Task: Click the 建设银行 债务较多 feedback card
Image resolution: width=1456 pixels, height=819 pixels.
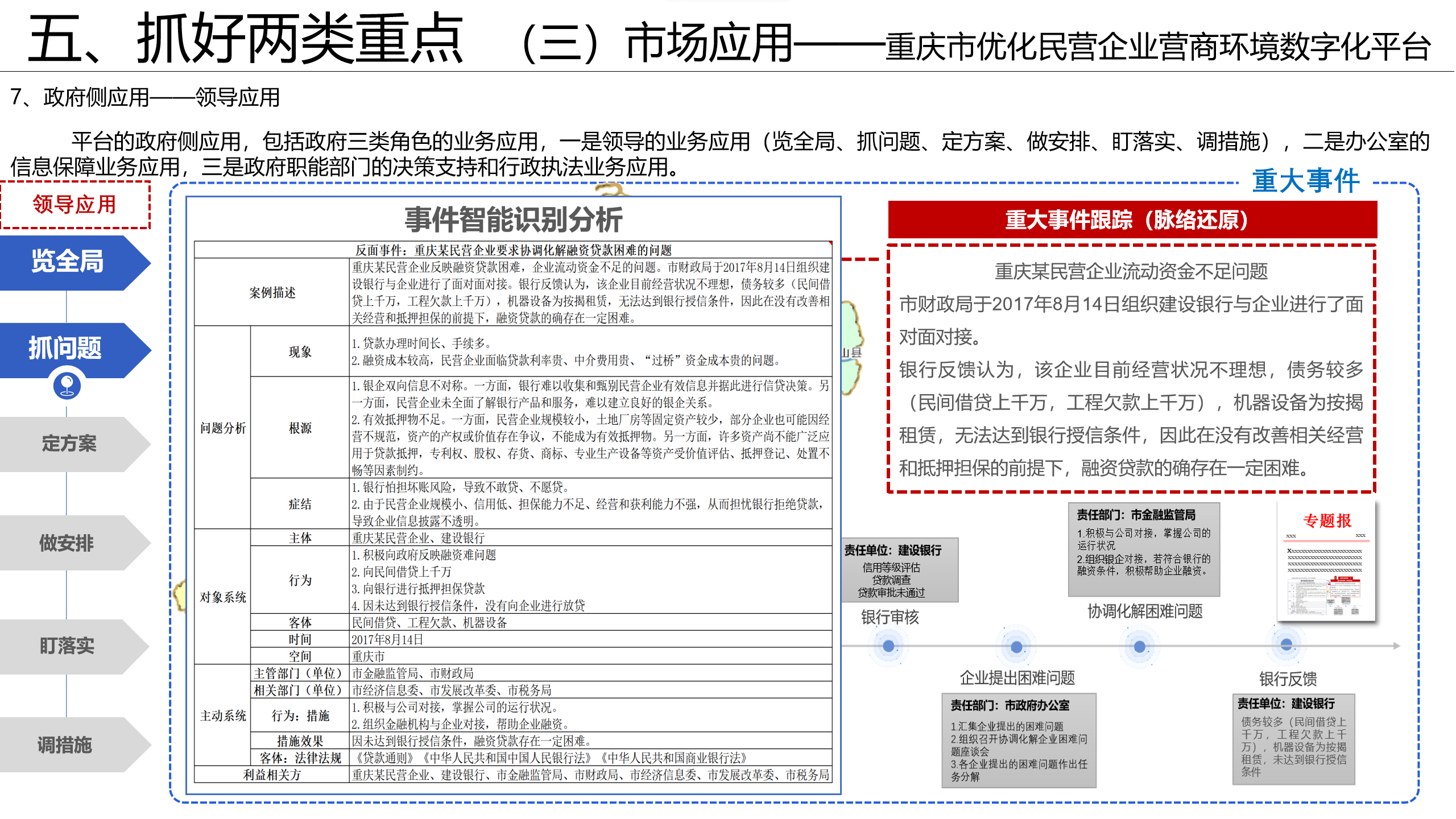Action: [x=1293, y=739]
